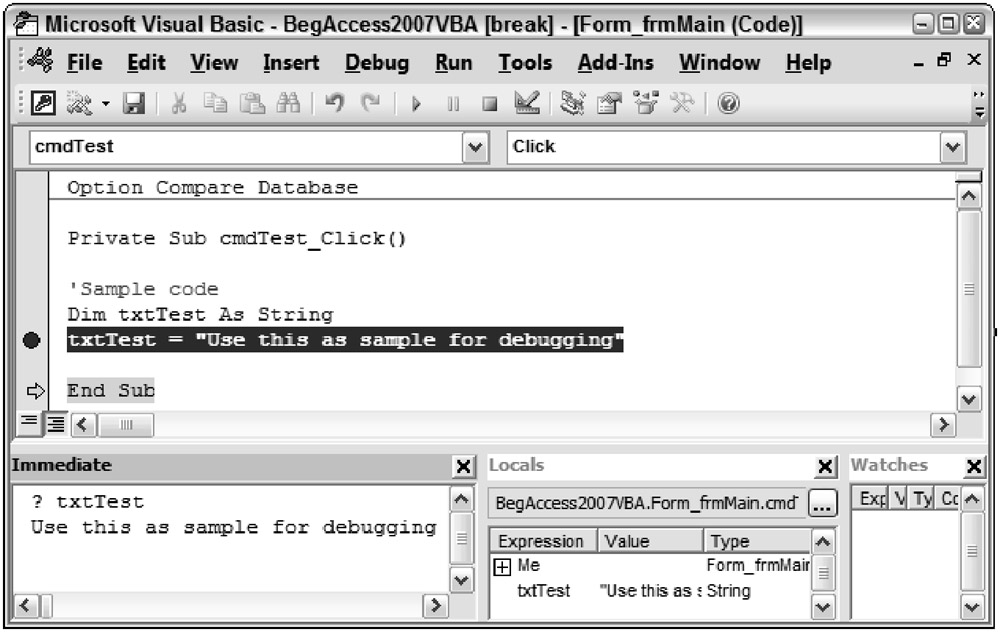Toggle the breakpoint dot in margin
This screenshot has height=632, width=1000.
(30, 341)
